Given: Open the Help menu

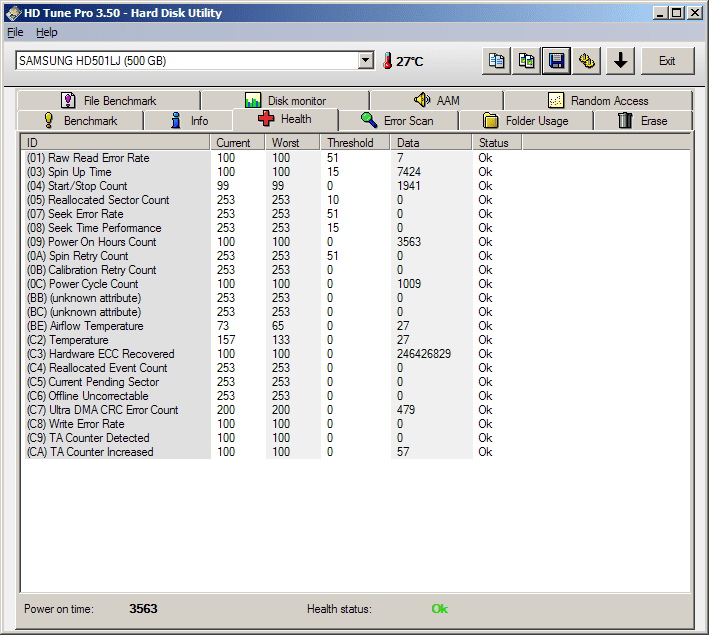Looking at the screenshot, I should 47,33.
